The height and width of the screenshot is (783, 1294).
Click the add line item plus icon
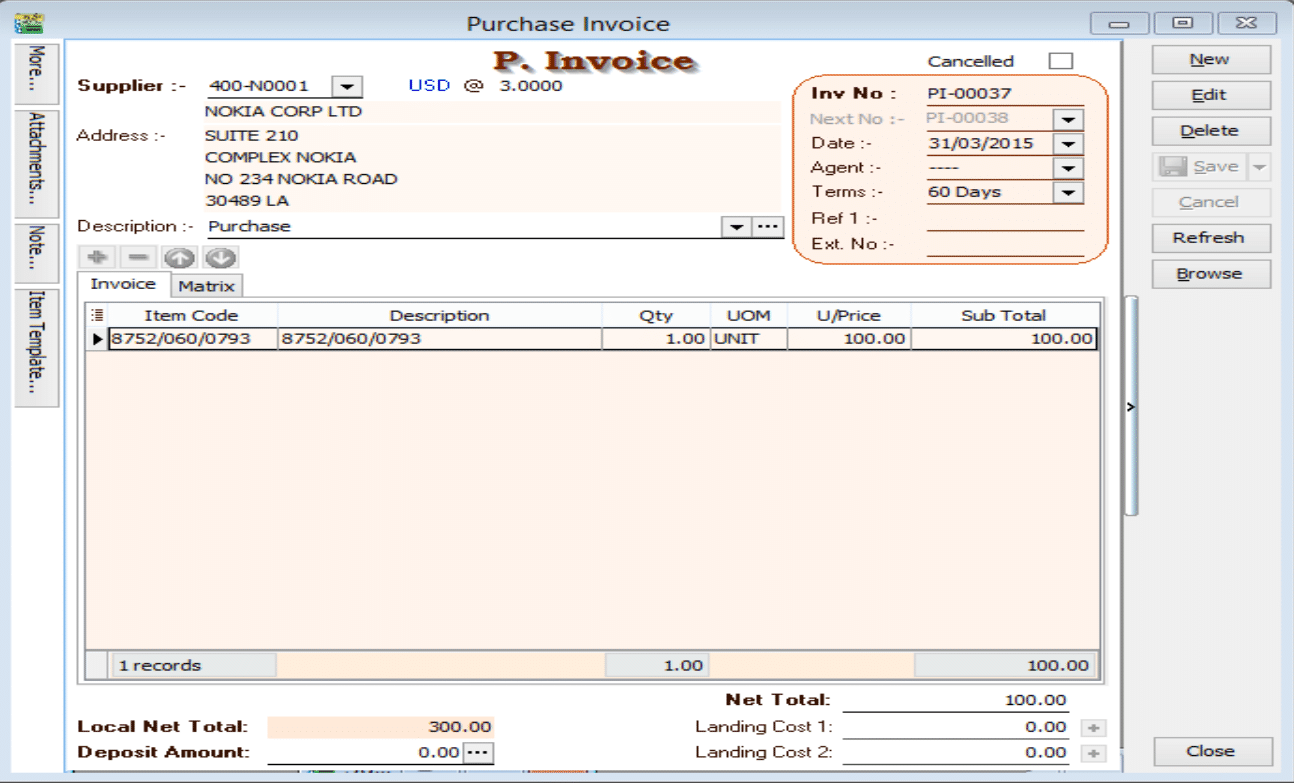97,257
